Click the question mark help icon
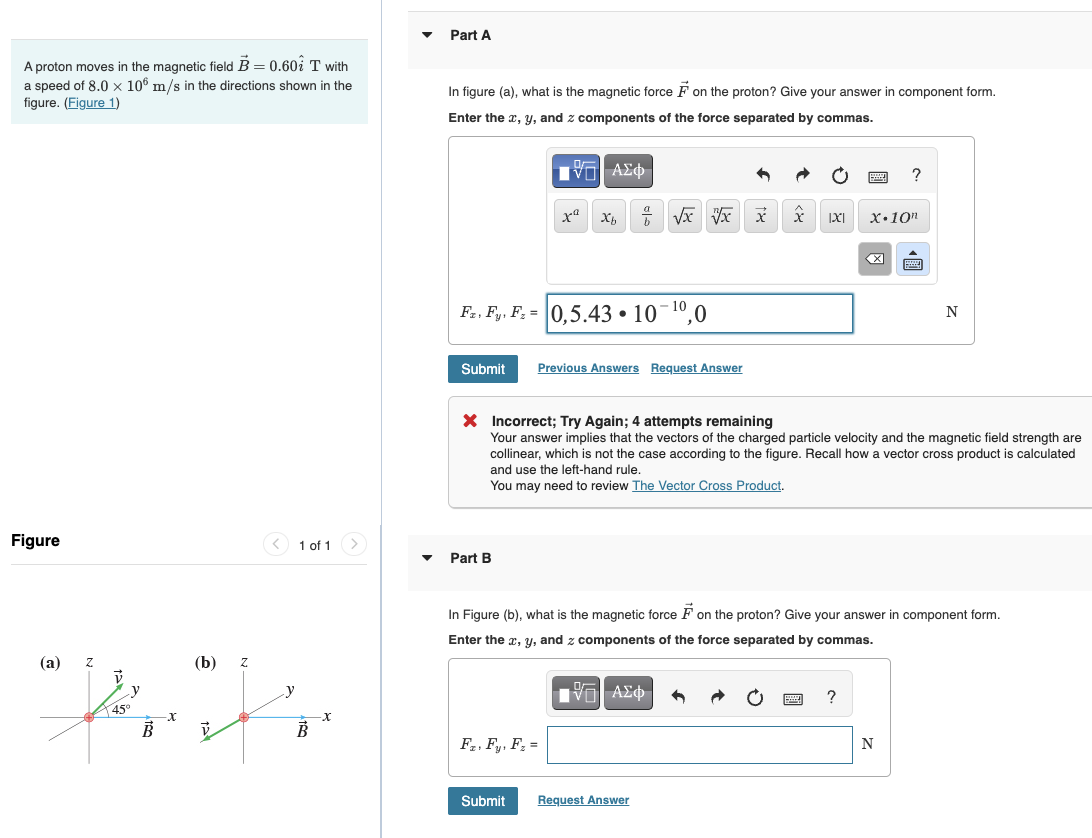 coord(916,175)
